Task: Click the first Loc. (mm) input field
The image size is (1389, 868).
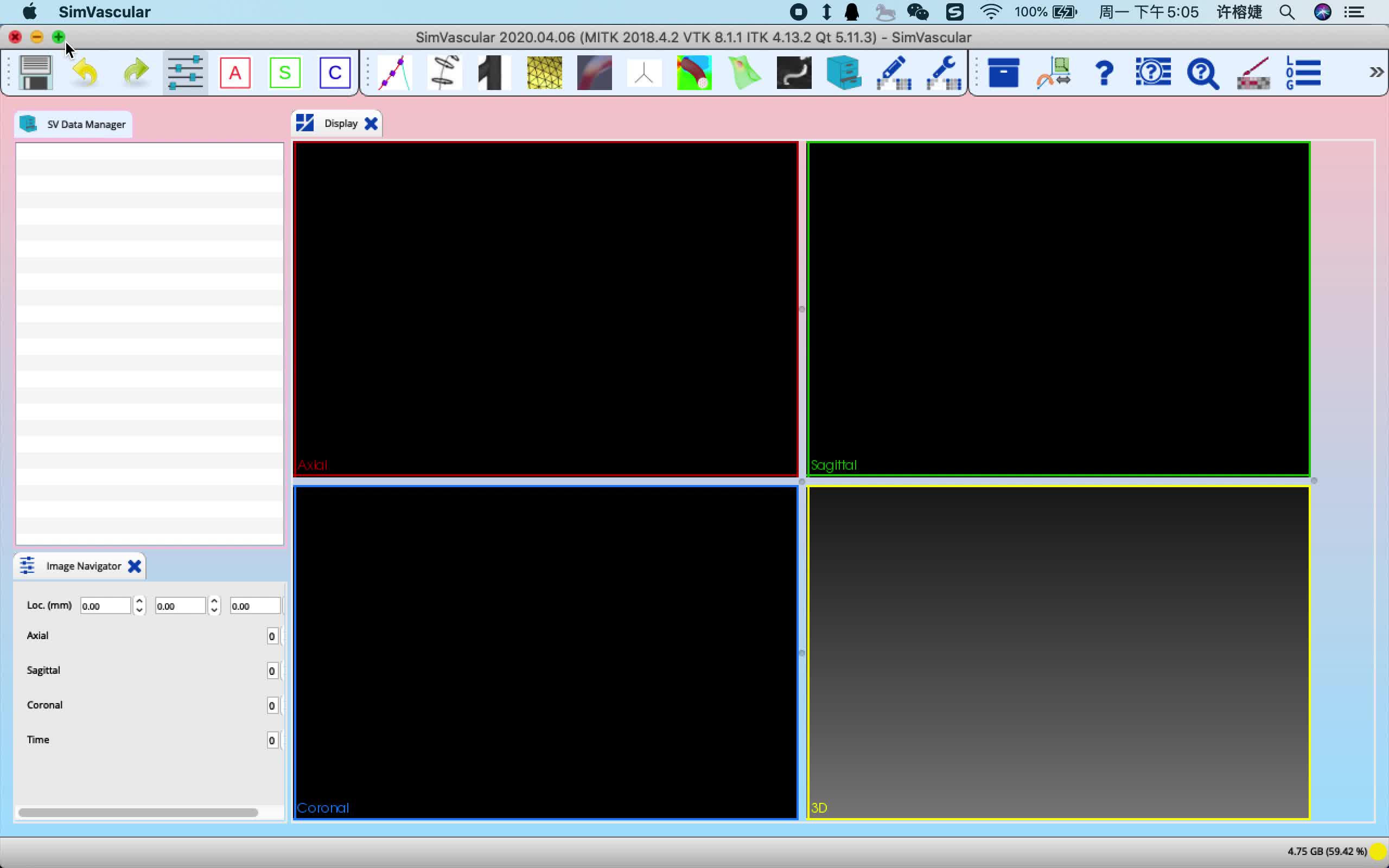Action: 105,605
